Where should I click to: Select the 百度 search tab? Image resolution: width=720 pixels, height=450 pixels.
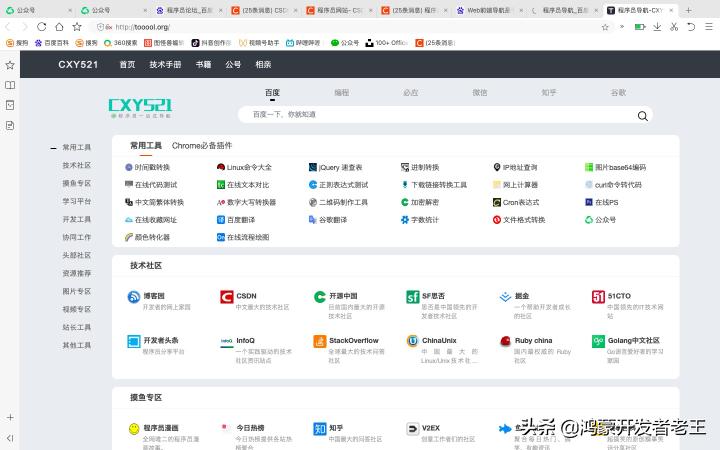272,93
